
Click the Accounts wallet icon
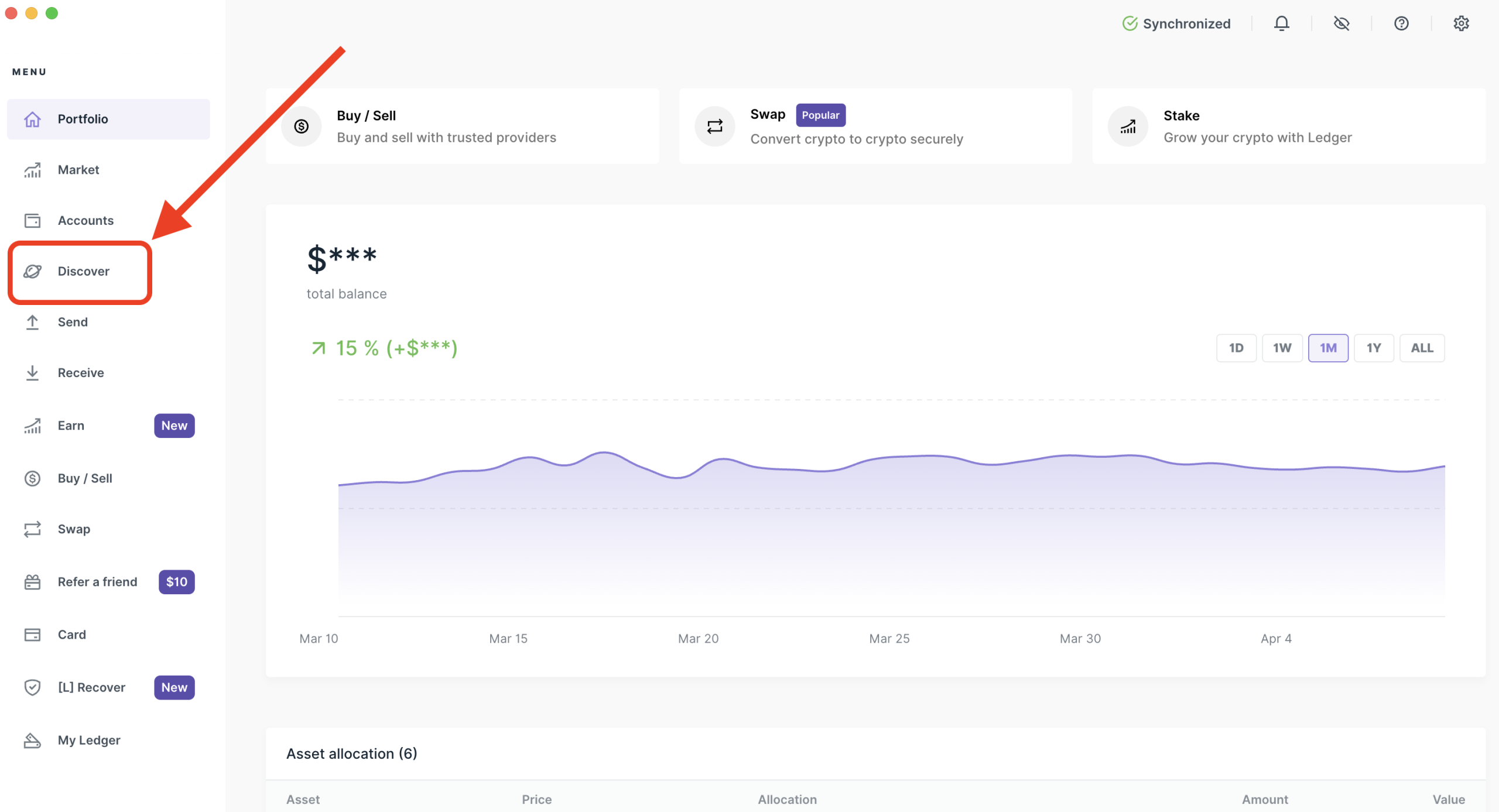pyautogui.click(x=33, y=221)
